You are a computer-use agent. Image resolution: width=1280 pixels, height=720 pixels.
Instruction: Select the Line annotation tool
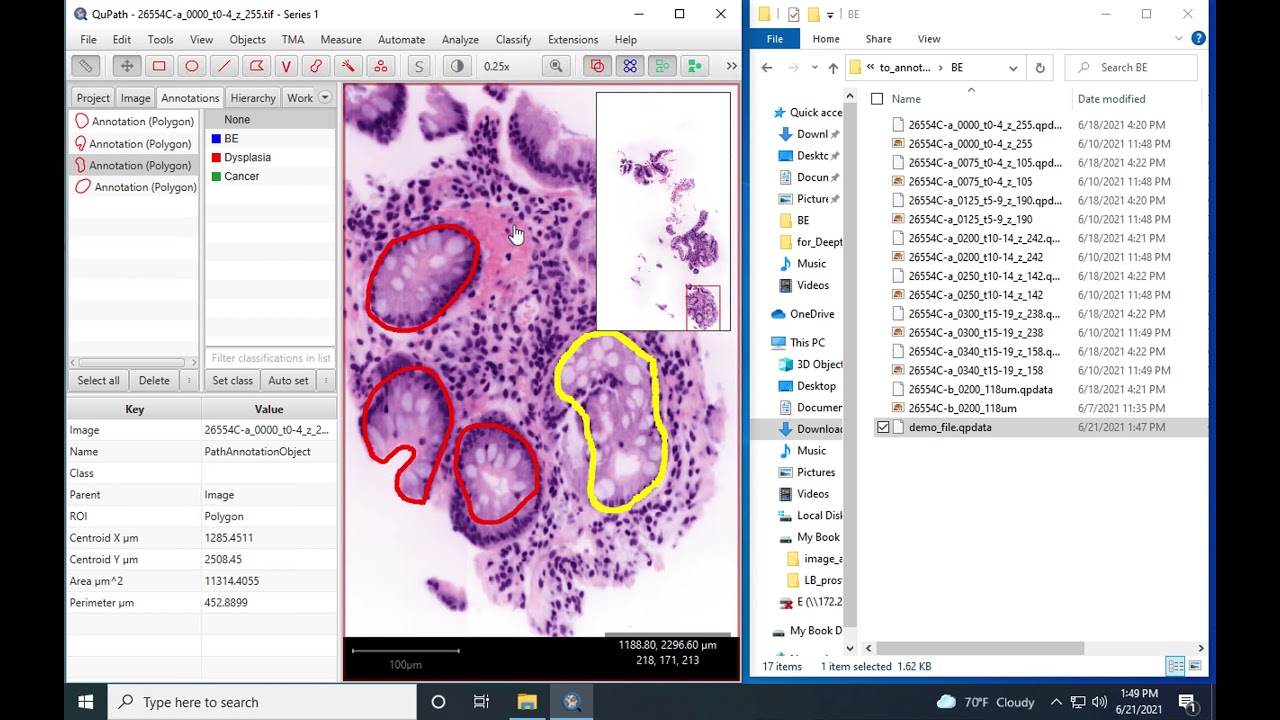[224, 66]
